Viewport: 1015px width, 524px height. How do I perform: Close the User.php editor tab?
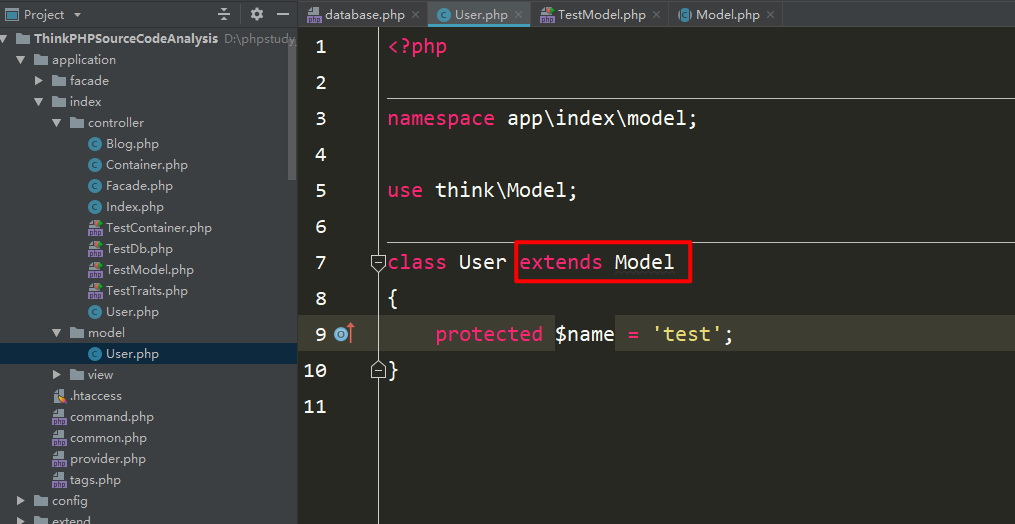click(519, 15)
